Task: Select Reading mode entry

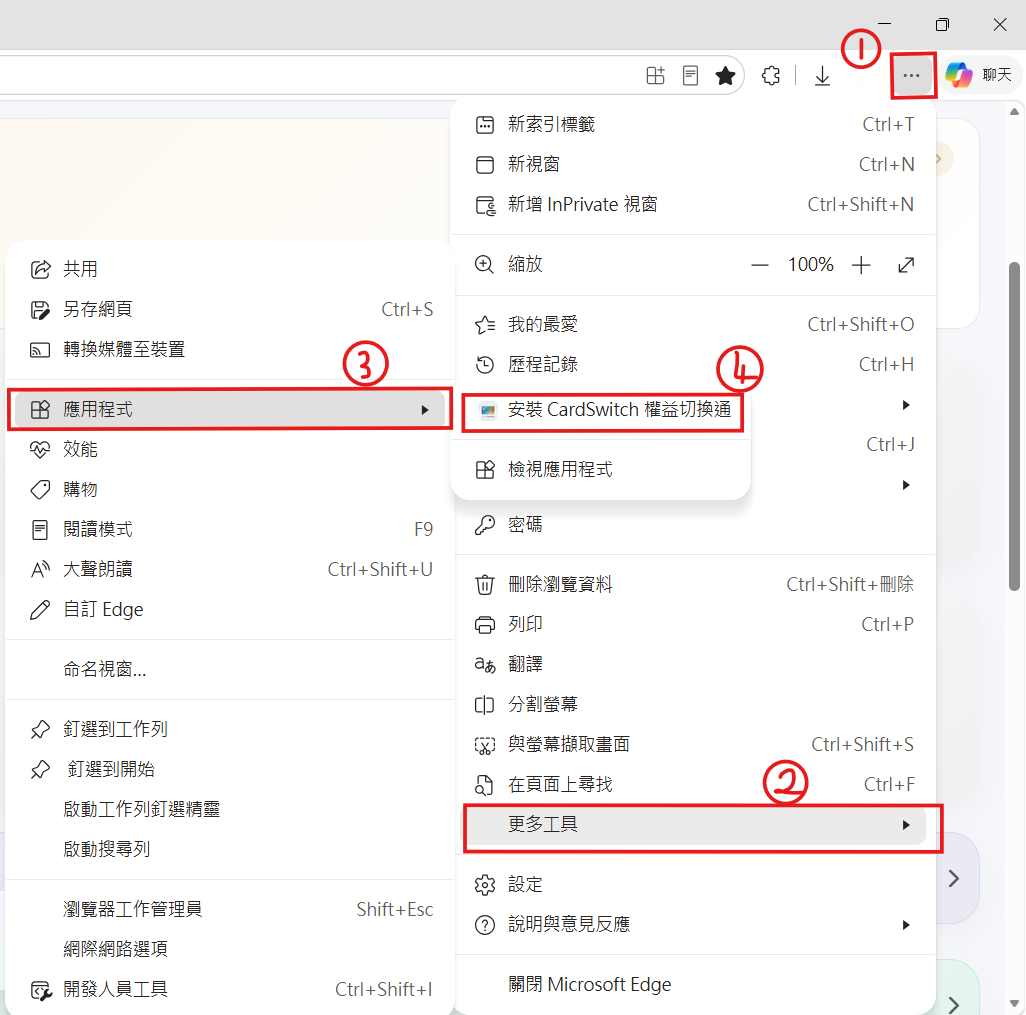Action: tap(230, 529)
